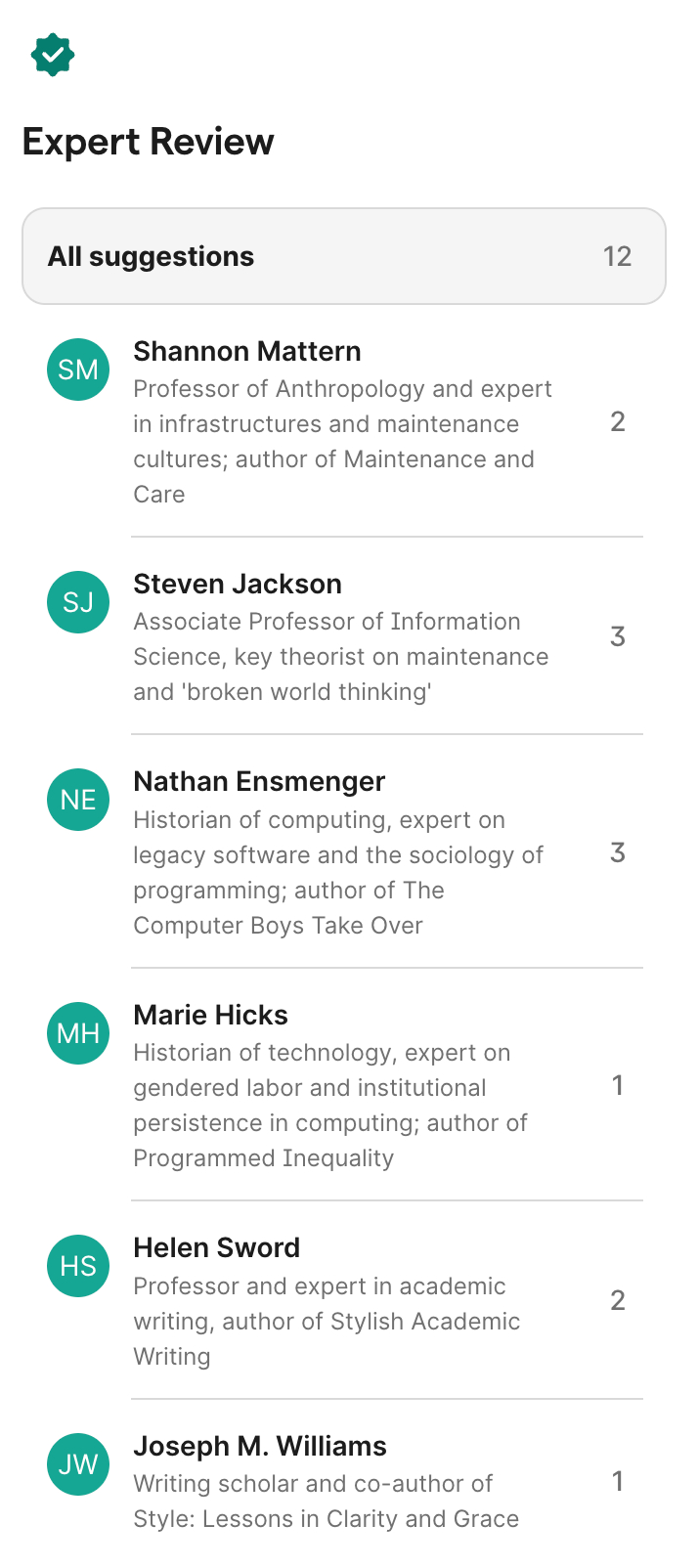Screen dimensions: 698x1568
Task: Click Shannon Mattern's suggestion count 2
Action: [x=617, y=422]
